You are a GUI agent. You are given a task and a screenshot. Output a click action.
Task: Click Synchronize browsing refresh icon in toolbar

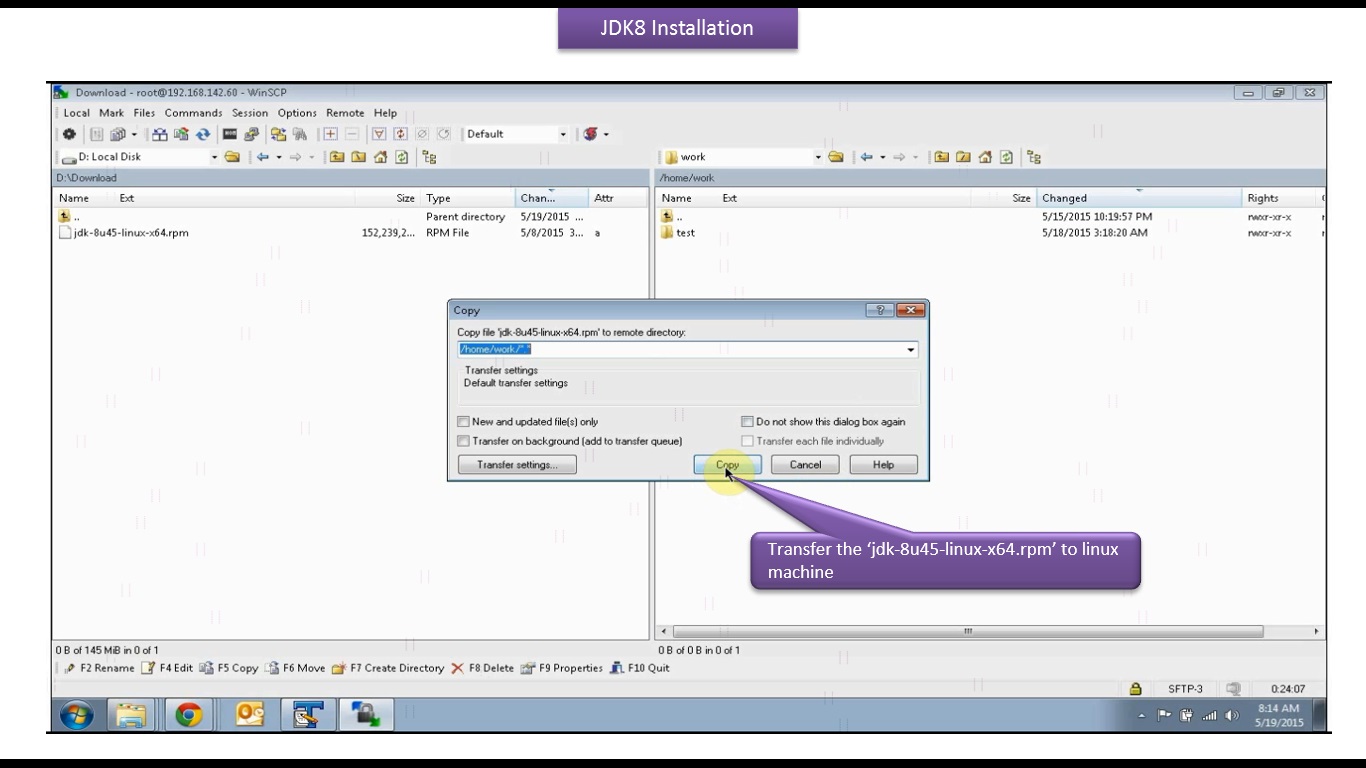pos(203,134)
